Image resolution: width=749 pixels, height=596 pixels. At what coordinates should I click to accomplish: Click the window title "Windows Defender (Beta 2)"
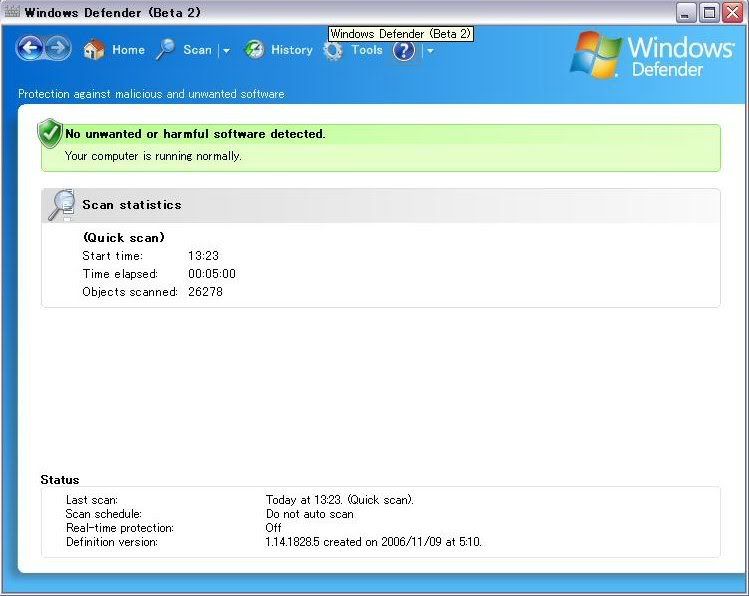[x=113, y=12]
